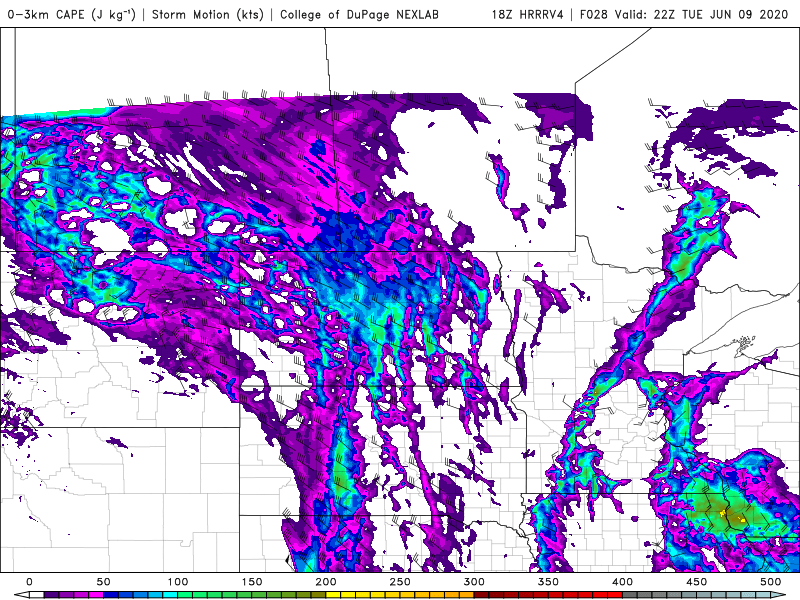Click the colorbar label '500'
The image size is (800, 600).
point(770,582)
